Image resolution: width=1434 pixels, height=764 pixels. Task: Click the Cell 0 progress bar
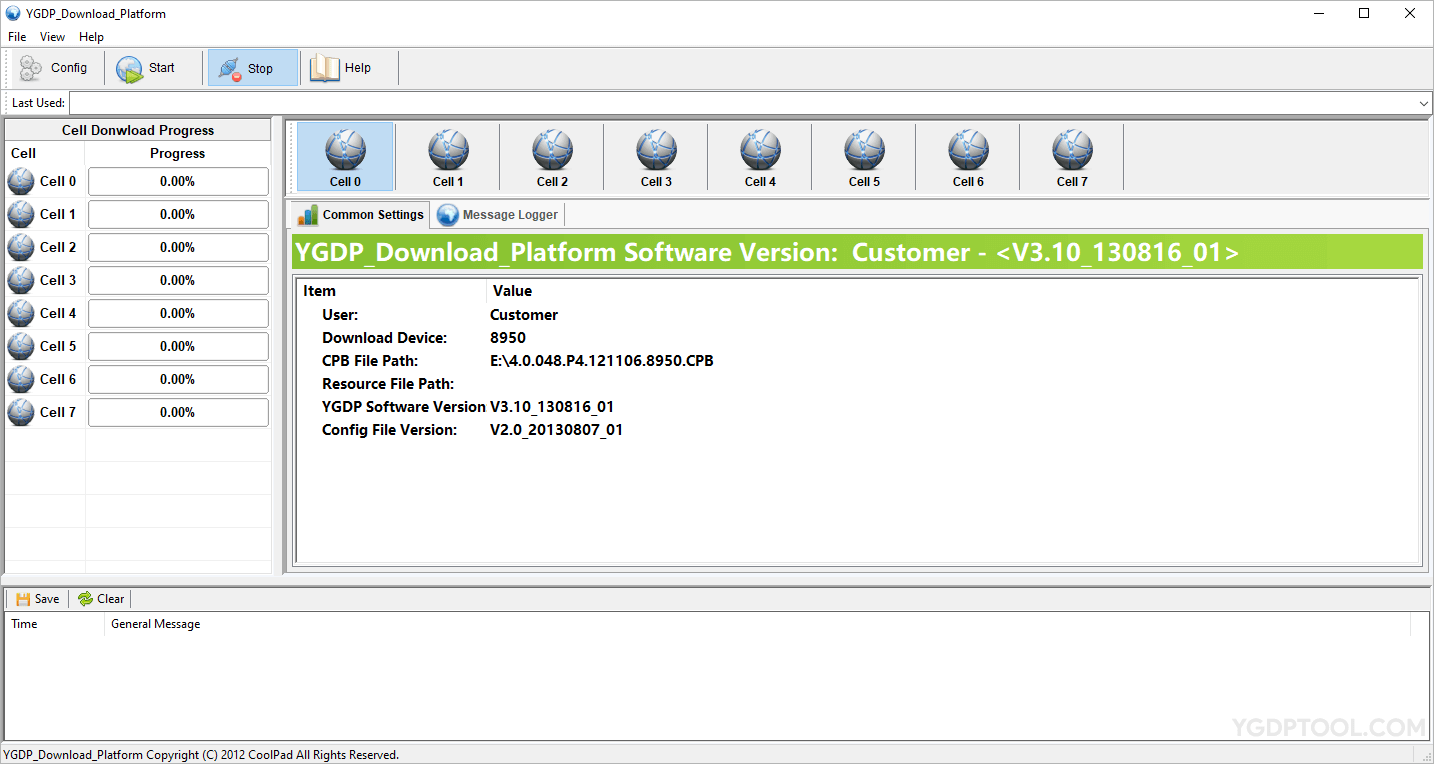(x=178, y=181)
